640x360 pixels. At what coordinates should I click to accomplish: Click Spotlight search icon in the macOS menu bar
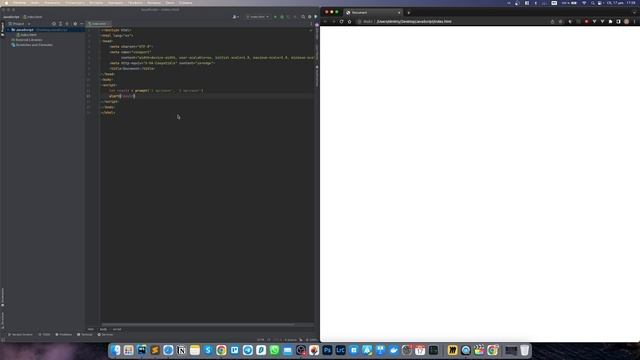coord(592,3)
